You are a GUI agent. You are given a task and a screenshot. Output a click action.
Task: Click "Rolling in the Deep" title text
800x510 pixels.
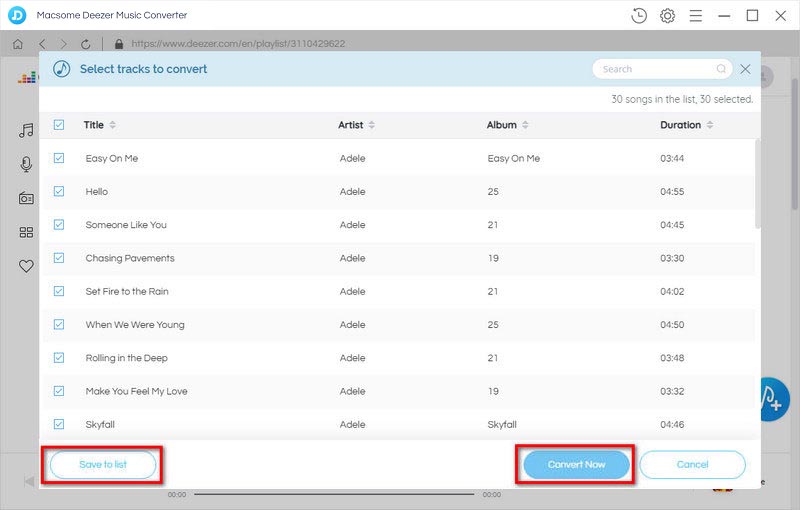[x=127, y=358]
